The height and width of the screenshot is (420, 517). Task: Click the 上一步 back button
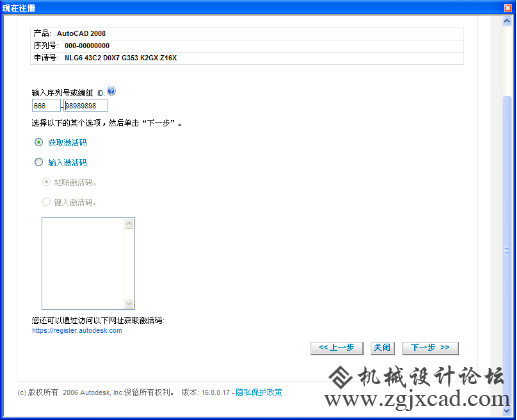[337, 348]
